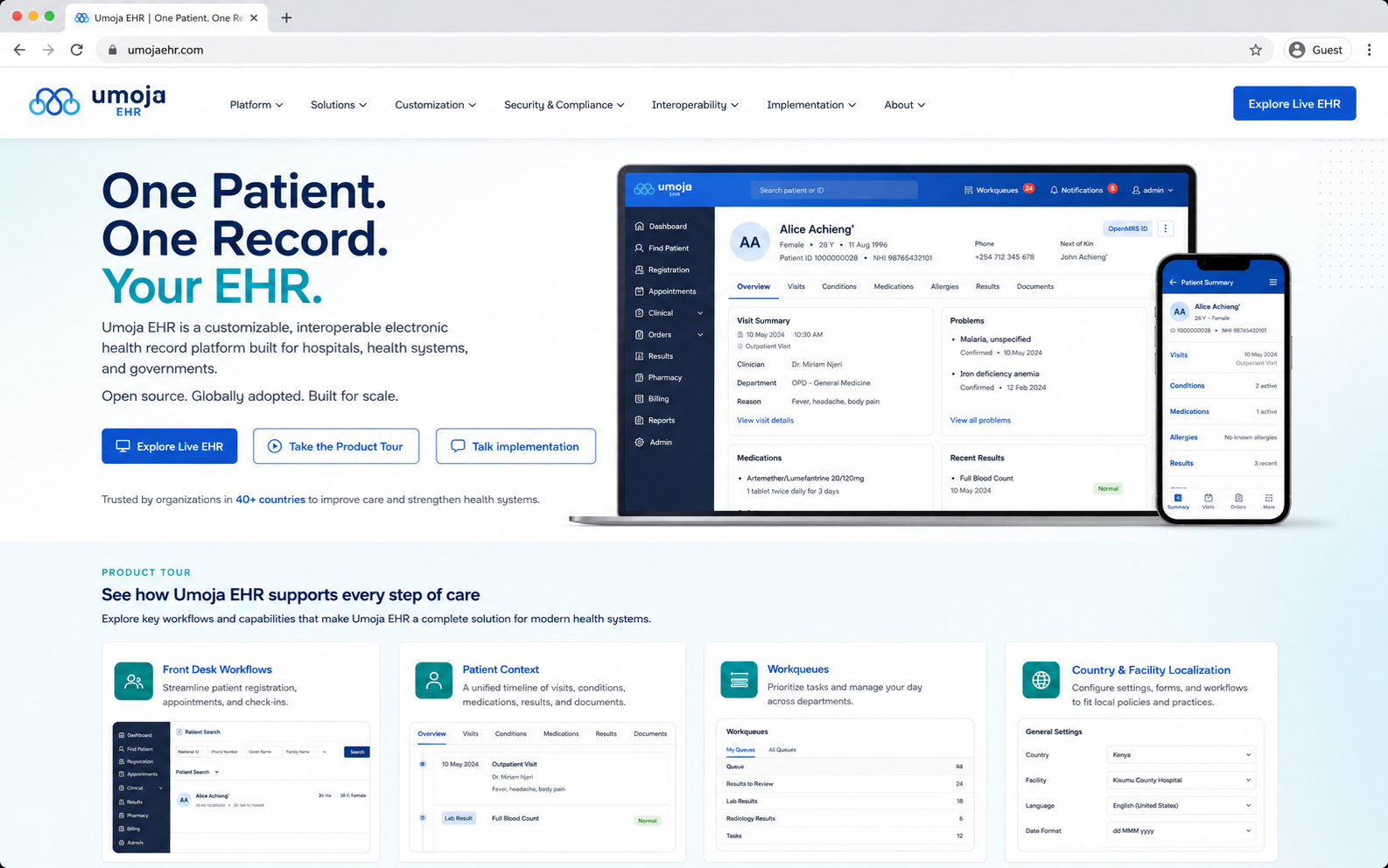The height and width of the screenshot is (868, 1388).
Task: Open the View all problems link
Action: pyautogui.click(x=980, y=421)
